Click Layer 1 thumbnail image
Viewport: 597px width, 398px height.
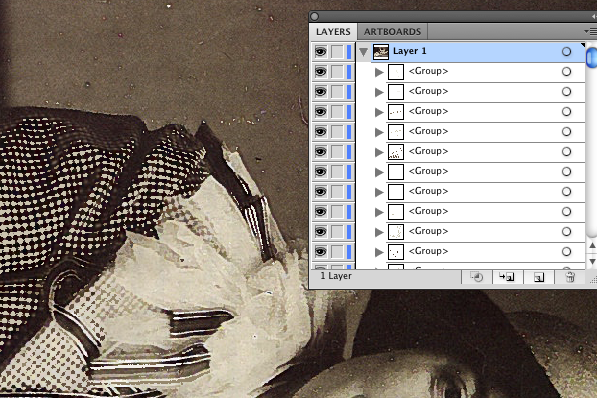click(381, 52)
